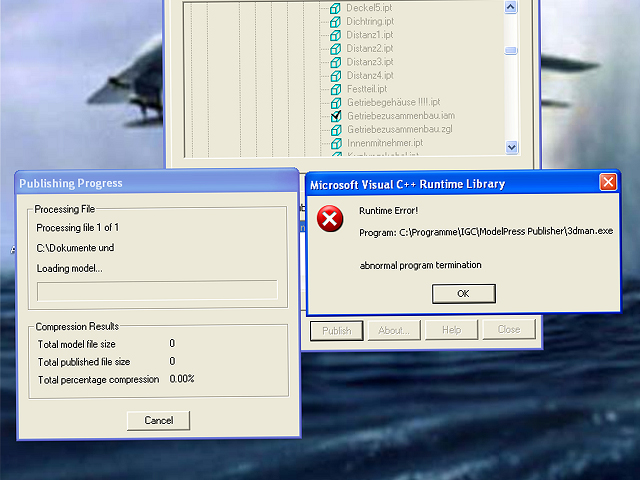This screenshot has width=640, height=480.
Task: Check the box icon for Distanz2.ipt
Action: click(335, 49)
